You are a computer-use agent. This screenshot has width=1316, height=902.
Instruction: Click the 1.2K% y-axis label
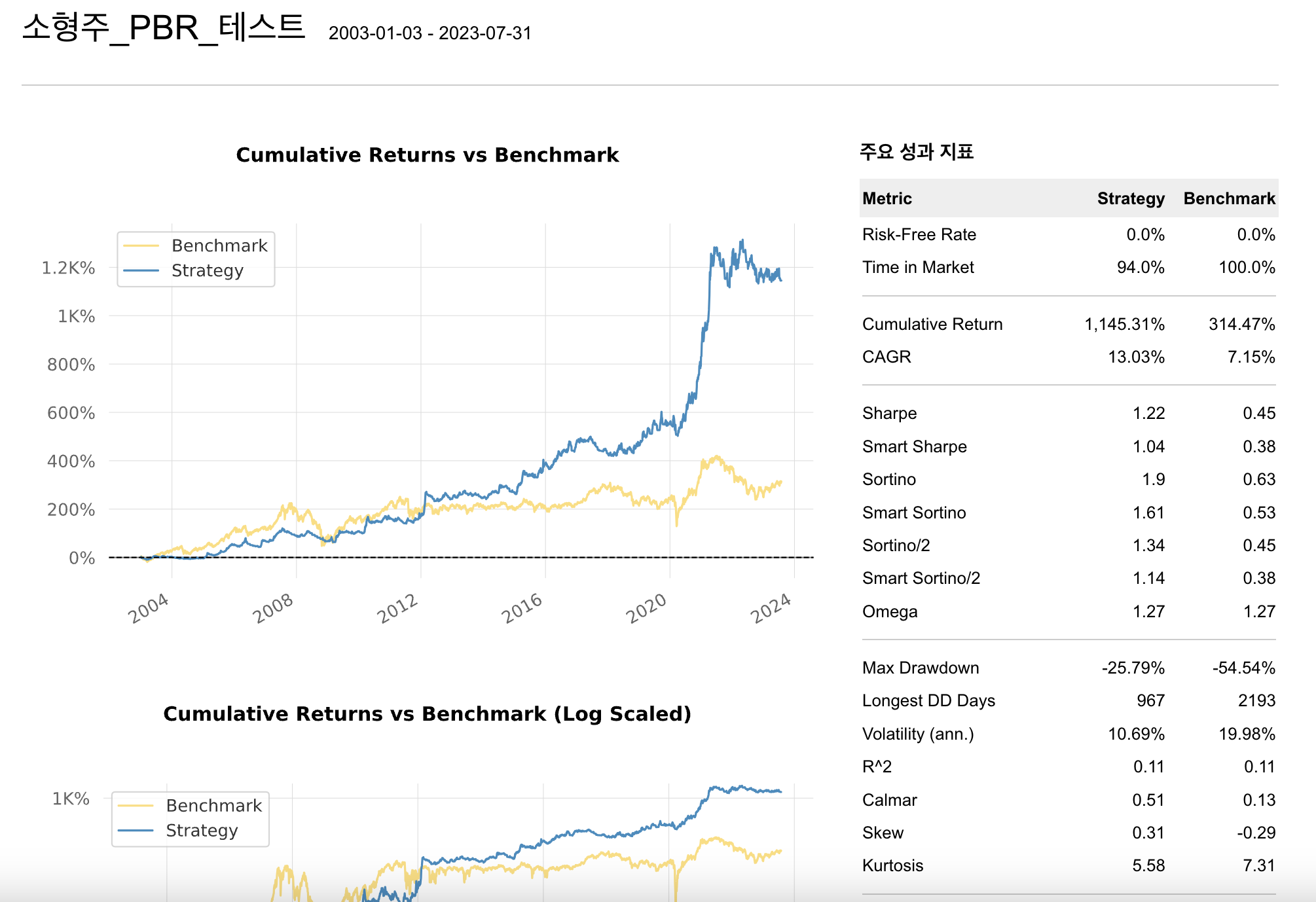click(x=68, y=268)
